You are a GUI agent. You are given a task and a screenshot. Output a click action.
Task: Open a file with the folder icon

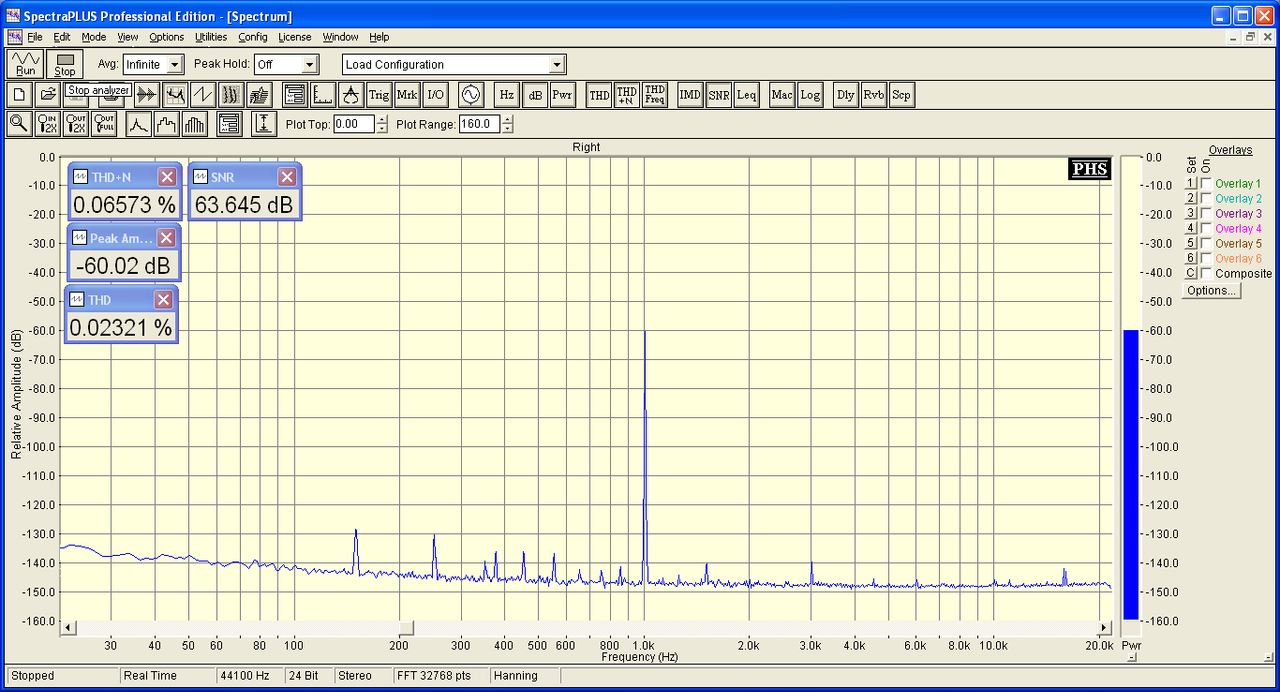click(x=47, y=95)
